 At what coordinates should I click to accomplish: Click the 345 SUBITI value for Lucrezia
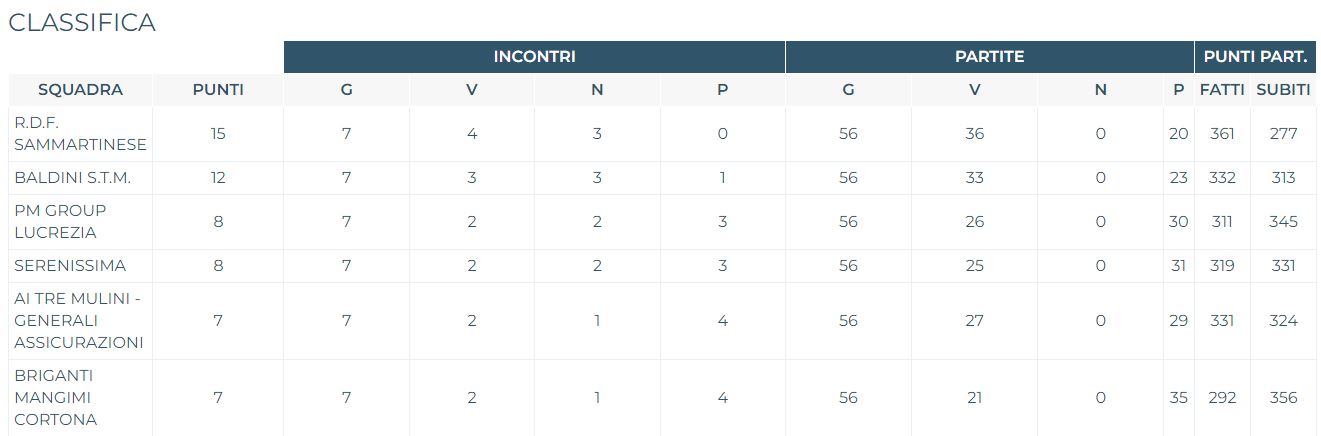coord(1283,222)
